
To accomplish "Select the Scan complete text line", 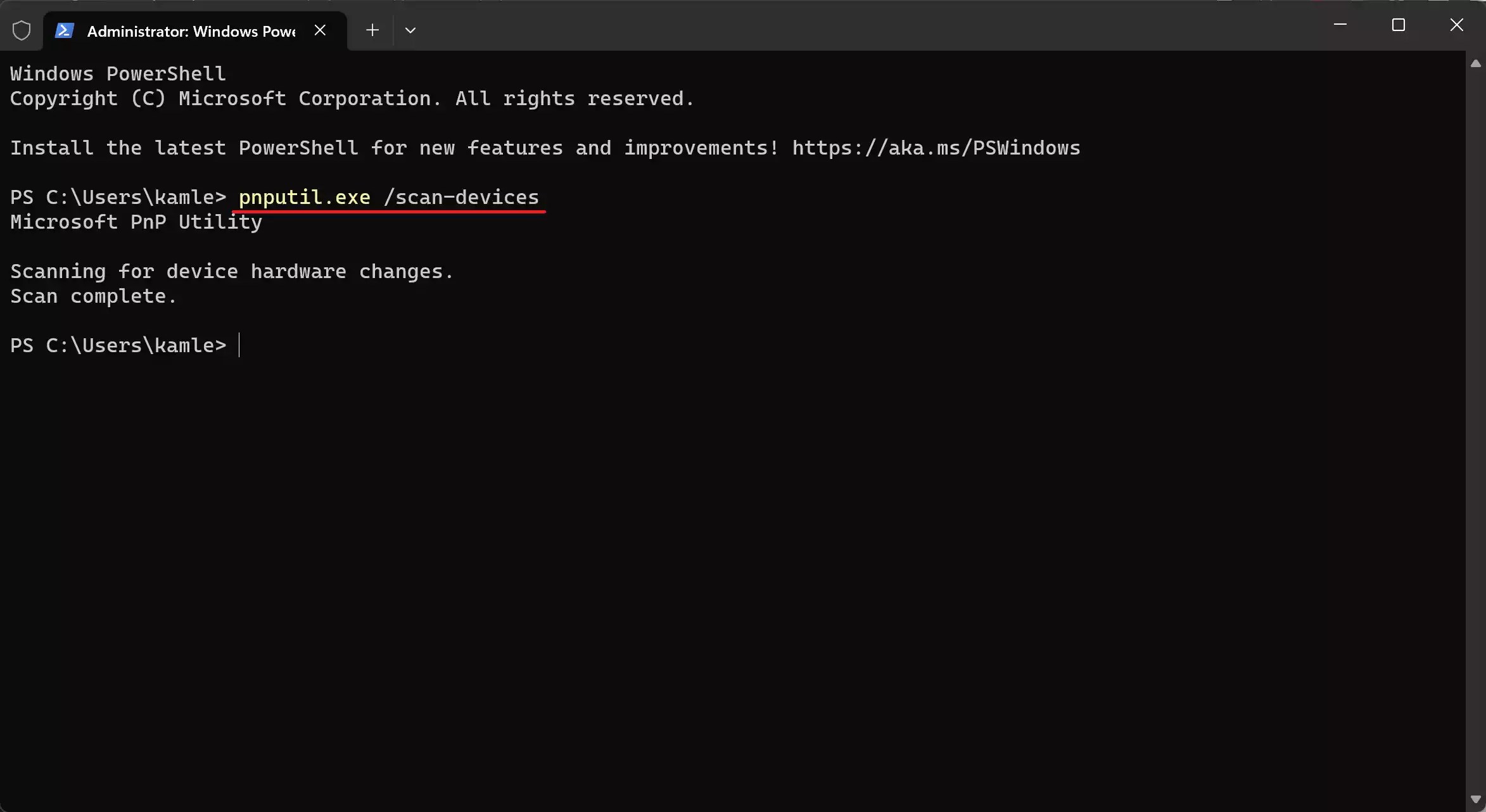I will point(92,296).
